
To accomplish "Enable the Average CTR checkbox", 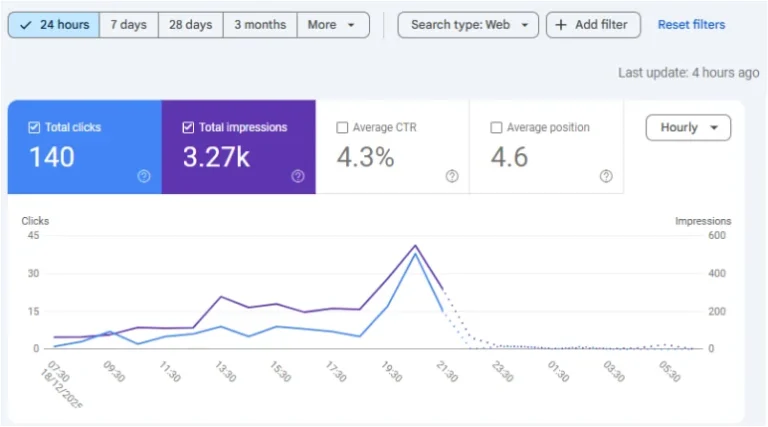I will (x=342, y=128).
